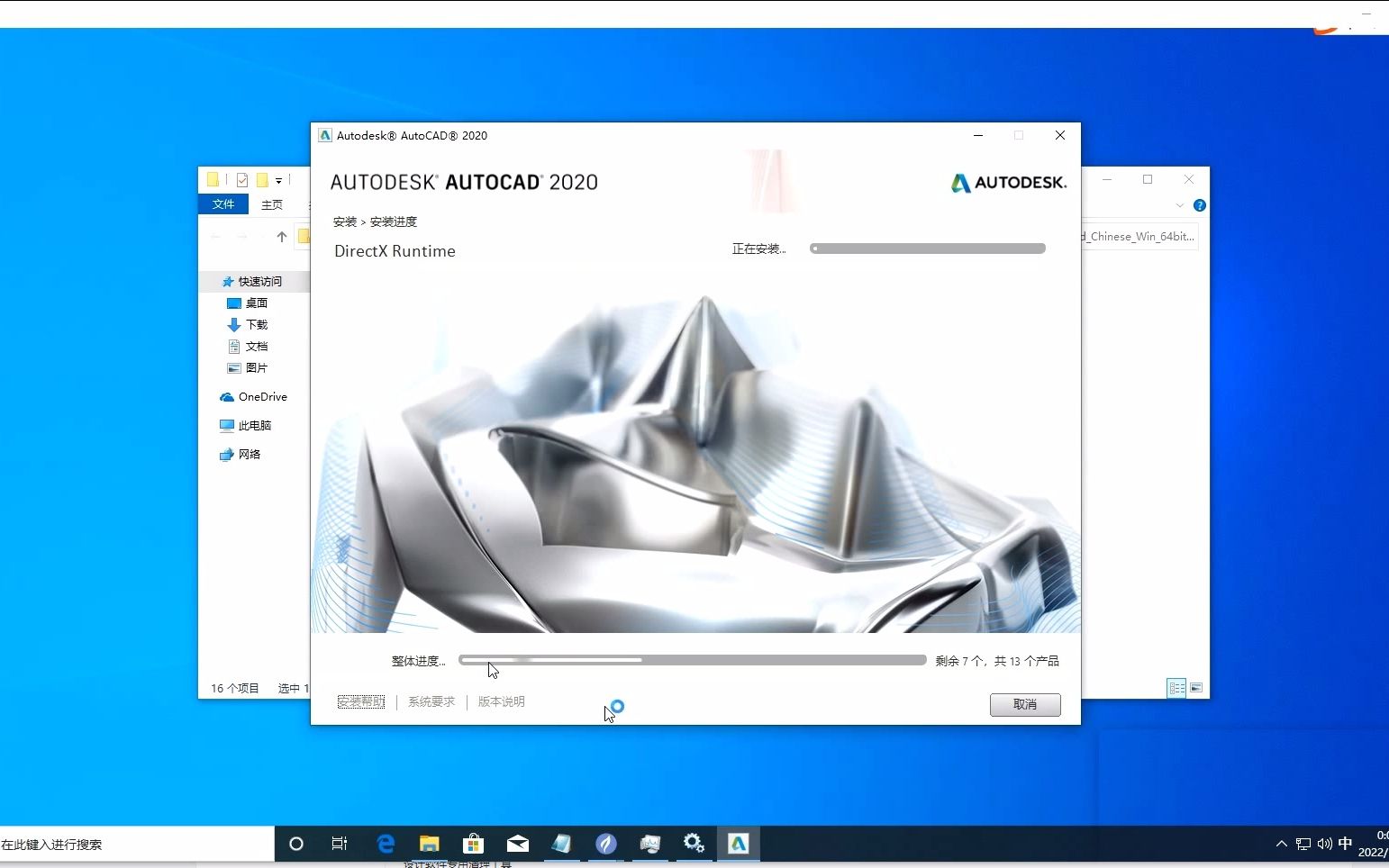Select the AutoCAD installer icon in taskbar
Image resolution: width=1389 pixels, height=868 pixels.
click(x=739, y=844)
